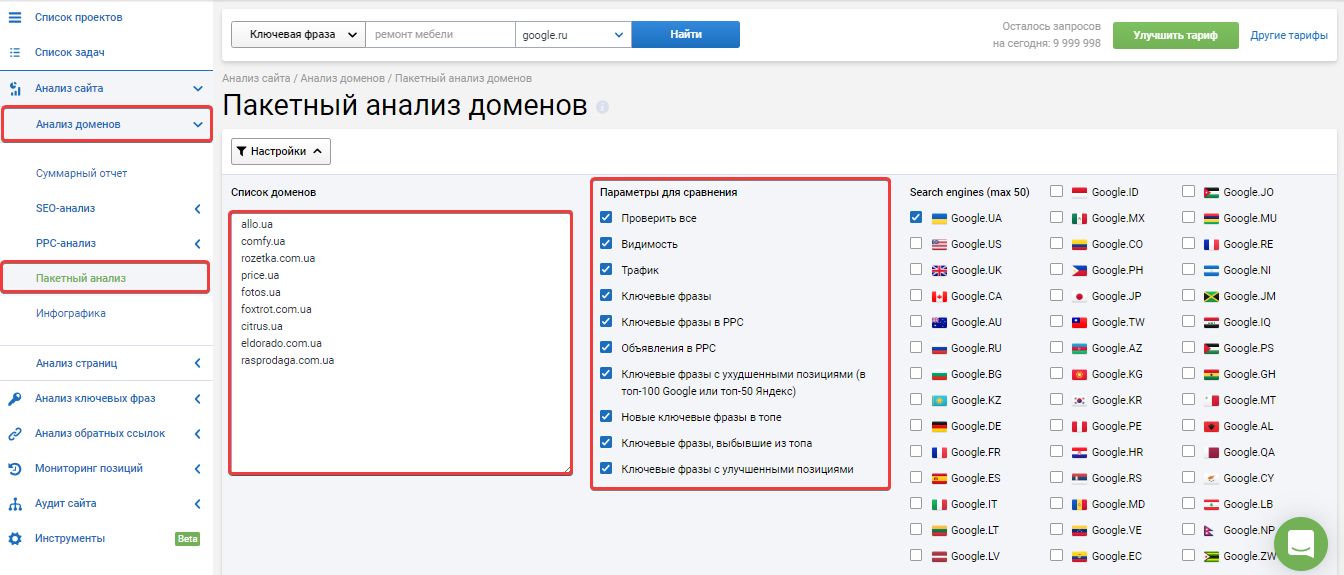
Task: Go to Анализ сайта breadcrumb link
Action: pyautogui.click(x=256, y=78)
